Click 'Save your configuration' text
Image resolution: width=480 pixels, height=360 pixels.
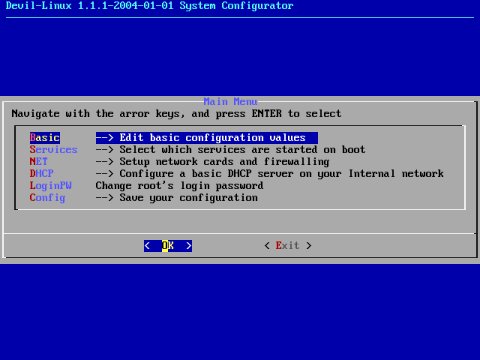click(x=177, y=198)
